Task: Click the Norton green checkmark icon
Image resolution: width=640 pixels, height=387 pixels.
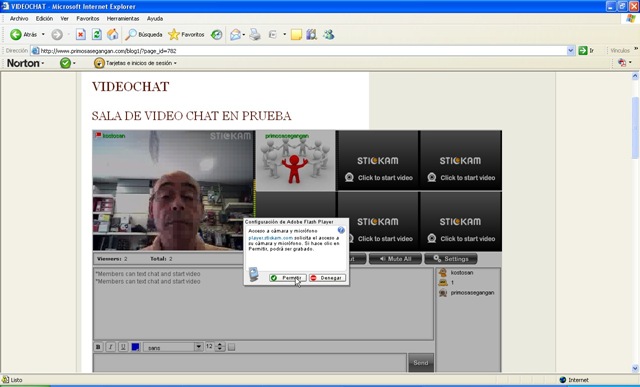Action: pyautogui.click(x=65, y=63)
